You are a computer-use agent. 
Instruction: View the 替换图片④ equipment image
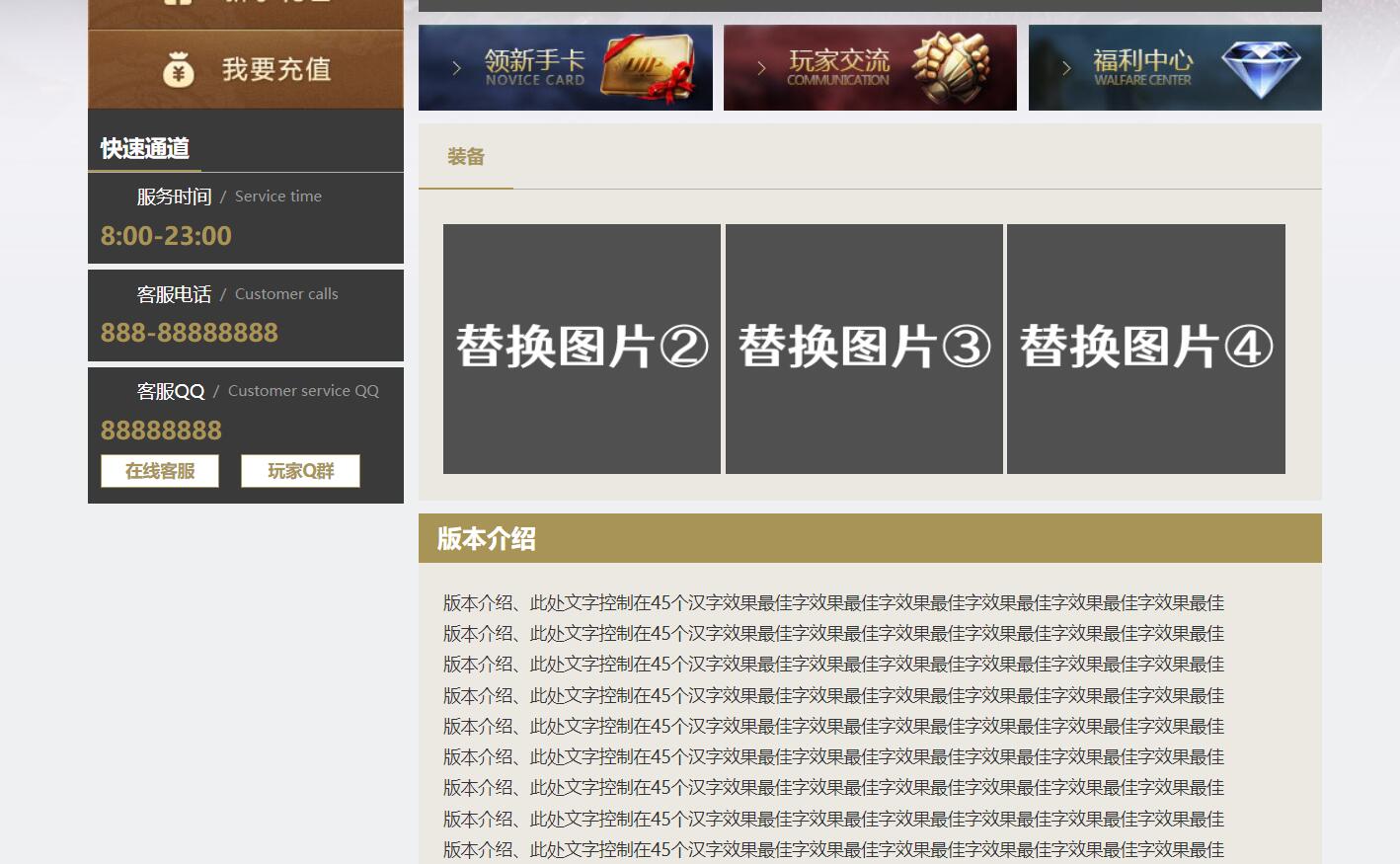point(1146,349)
